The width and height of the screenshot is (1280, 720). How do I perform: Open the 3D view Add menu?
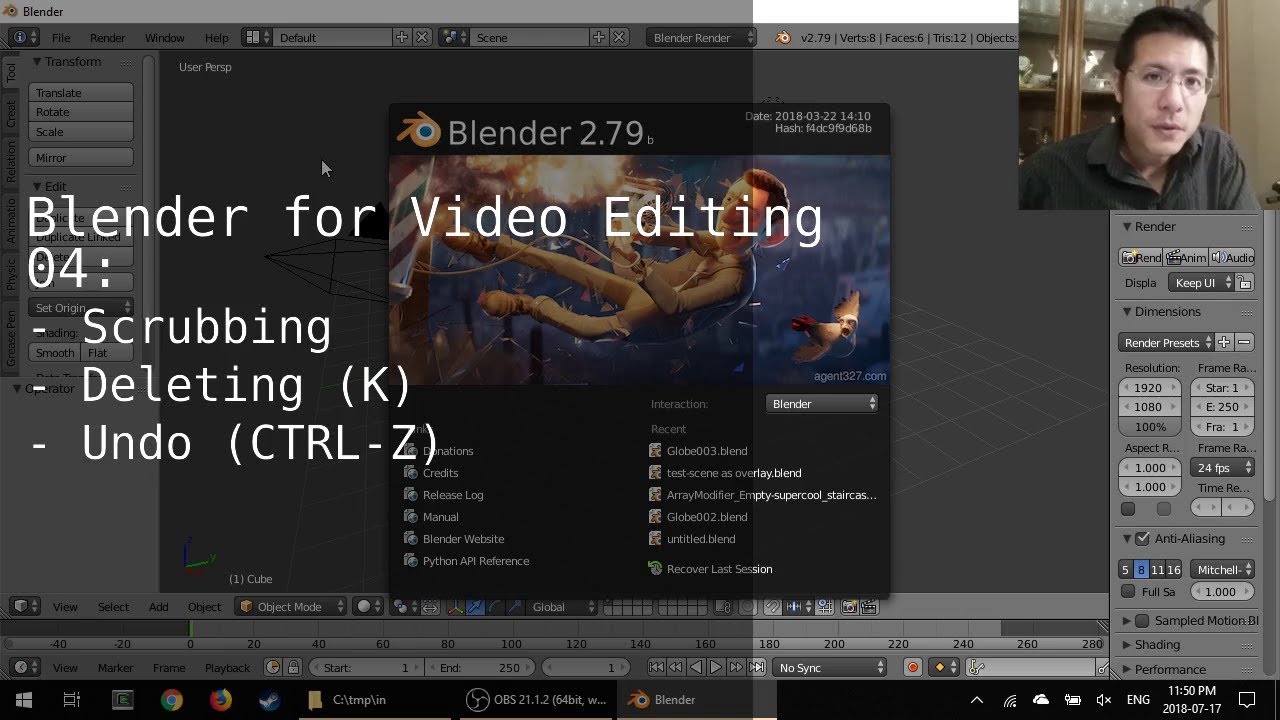[159, 607]
